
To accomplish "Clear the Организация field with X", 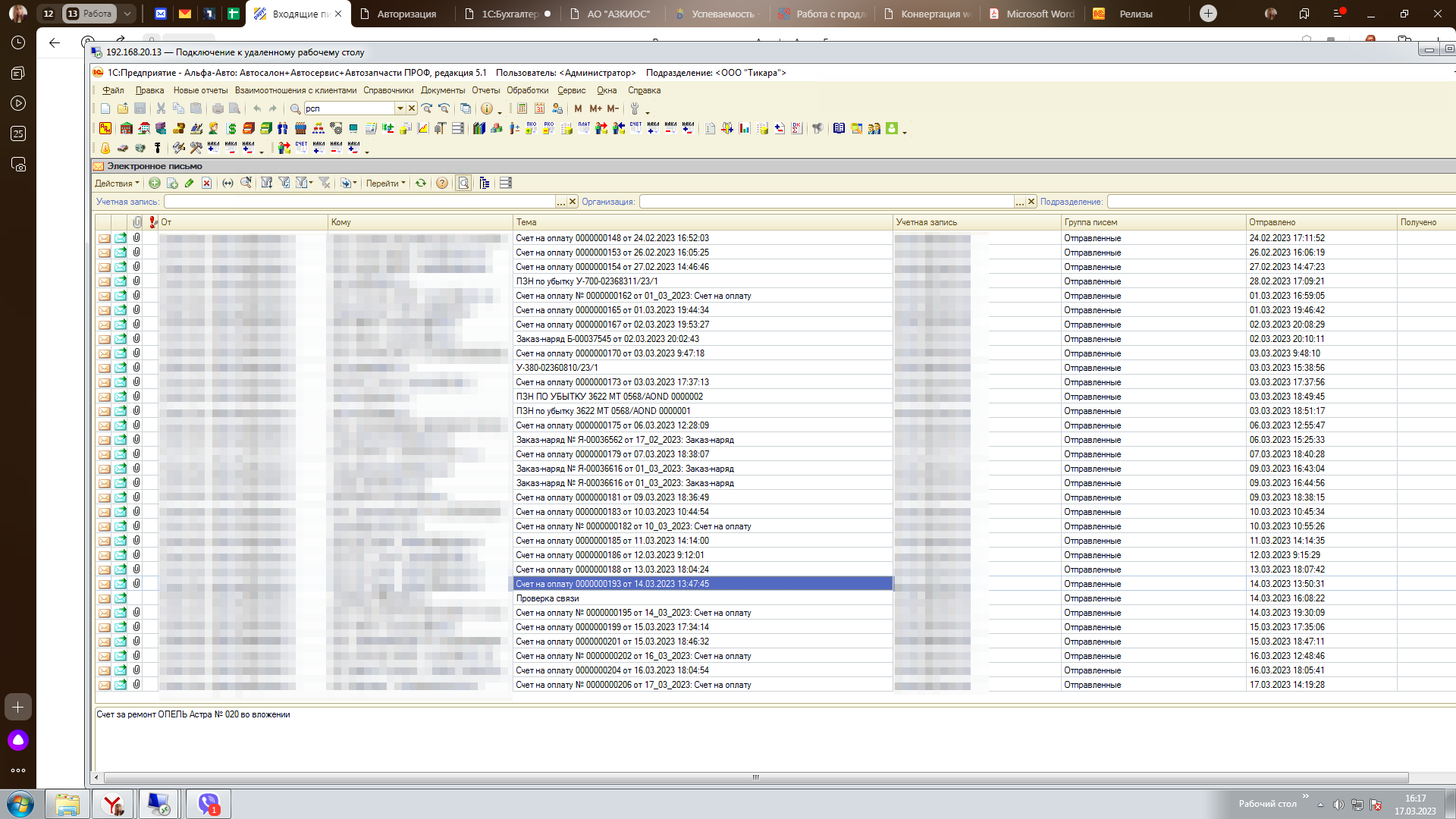I will 1031,202.
